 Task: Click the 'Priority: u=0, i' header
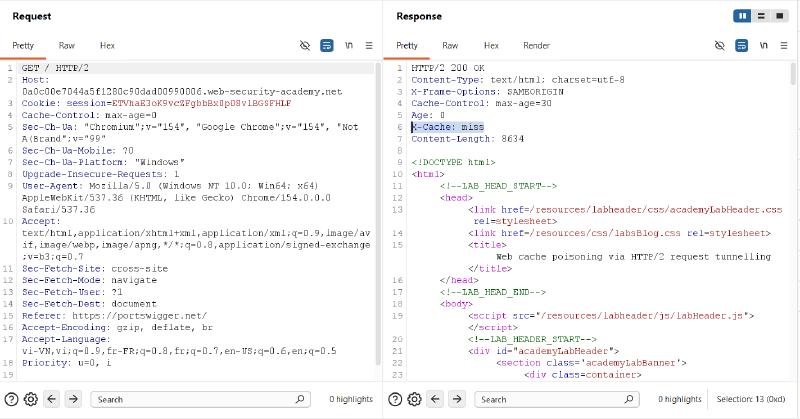[66, 363]
